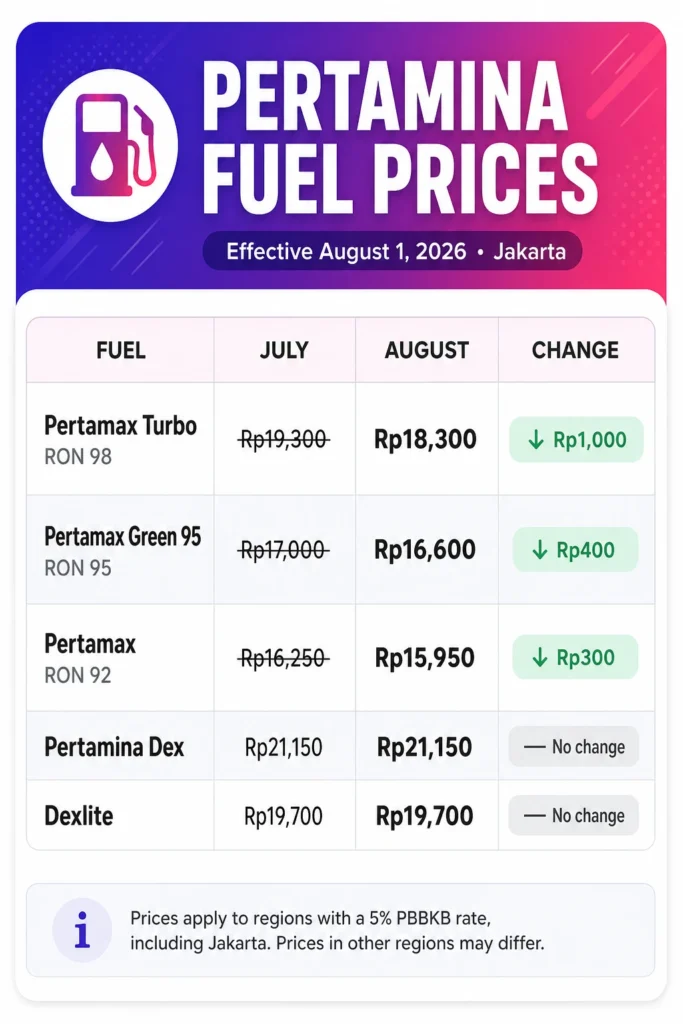Click August price Rp16,600 for Pertamax Green 95
The image size is (683, 1024).
coord(424,550)
